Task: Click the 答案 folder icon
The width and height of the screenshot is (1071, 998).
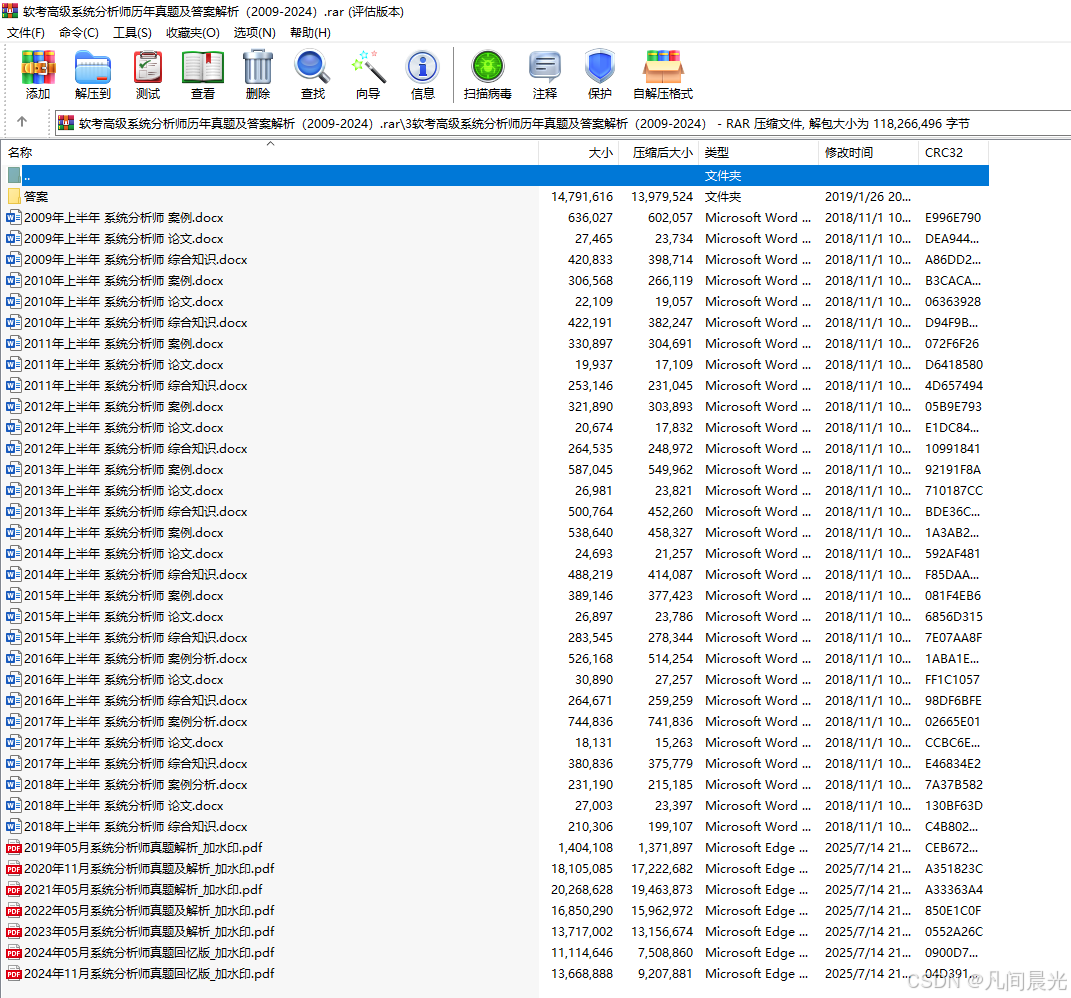Action: tap(14, 197)
